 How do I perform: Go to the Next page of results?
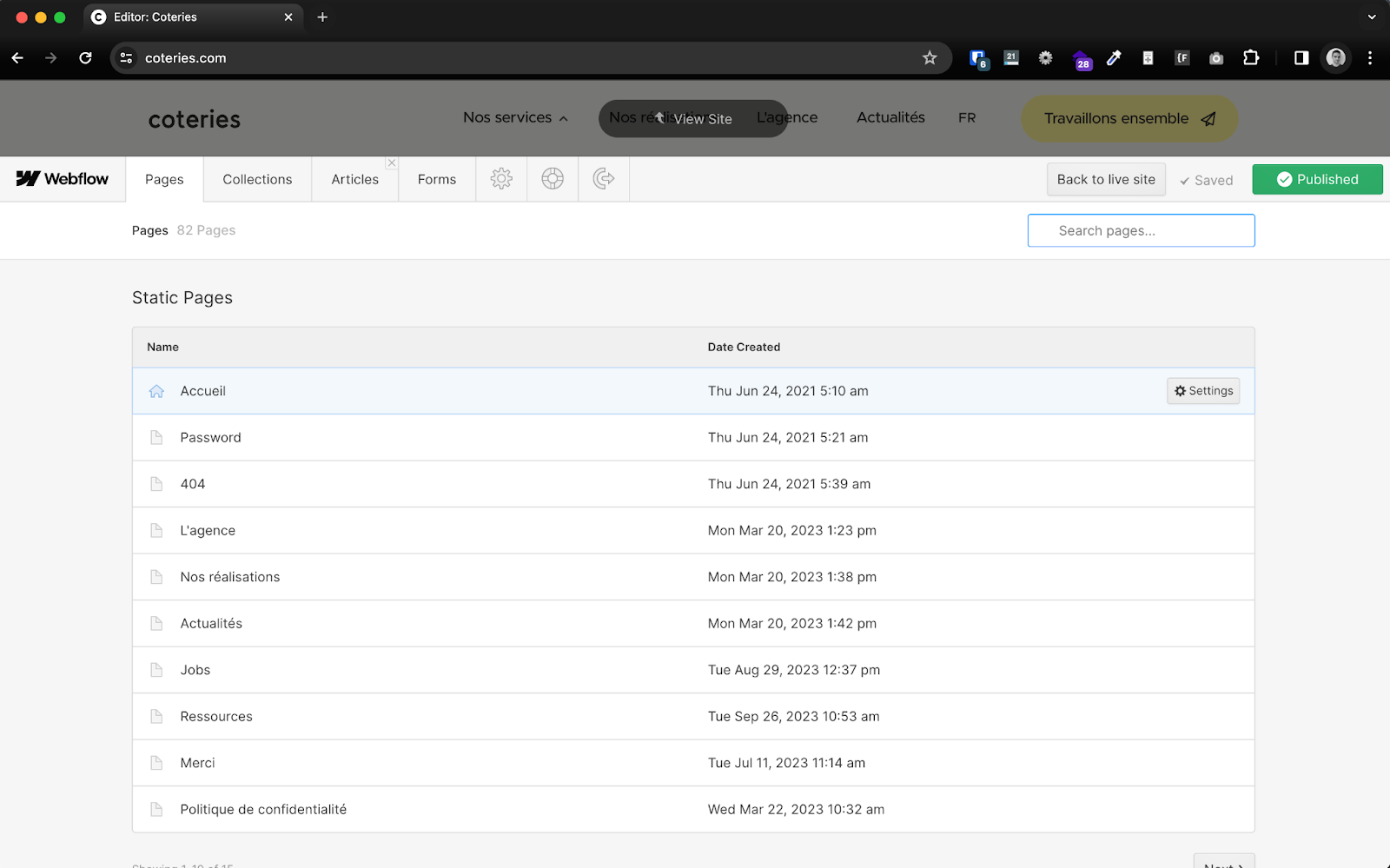point(1223,862)
